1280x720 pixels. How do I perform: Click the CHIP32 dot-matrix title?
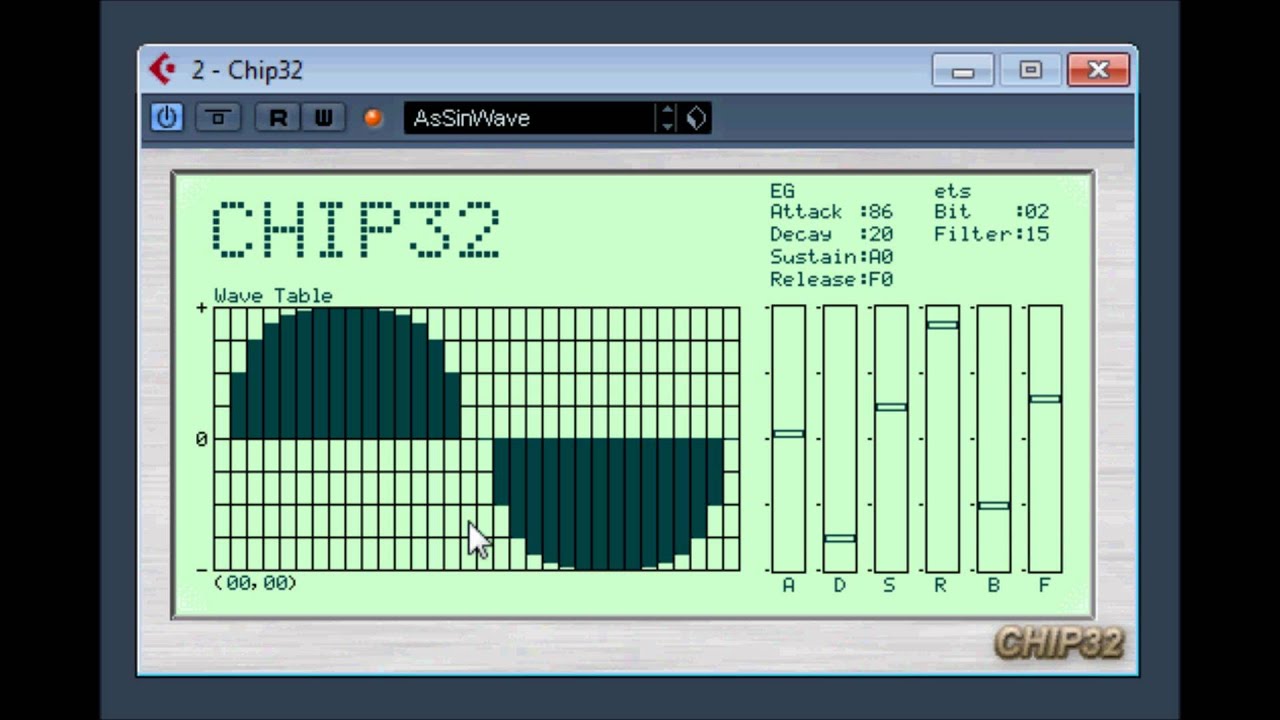356,230
